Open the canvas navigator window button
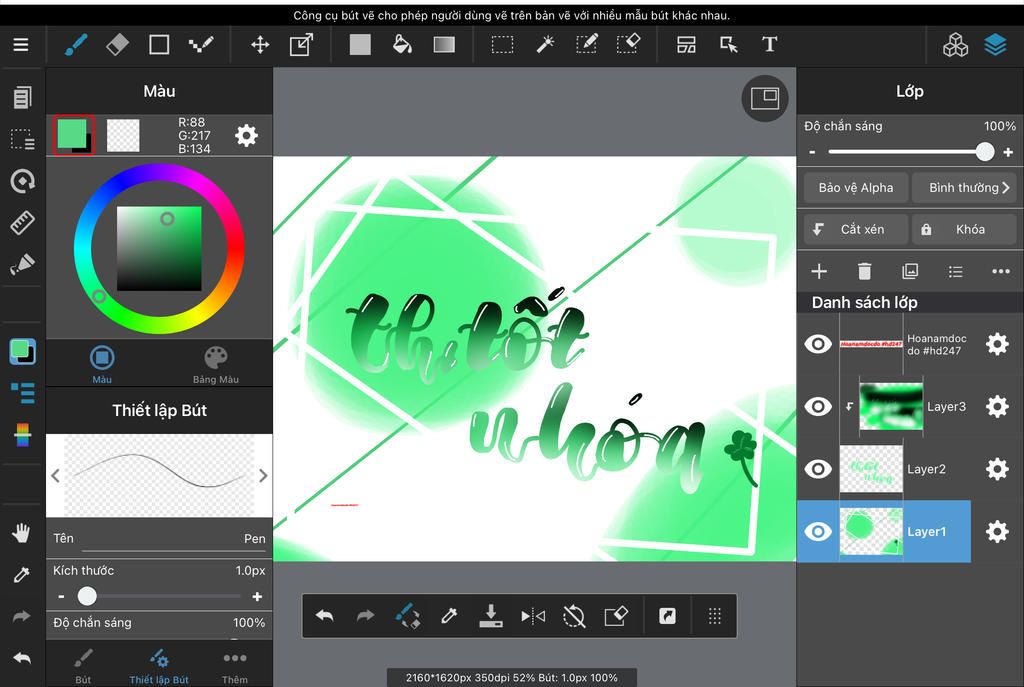 (x=765, y=99)
